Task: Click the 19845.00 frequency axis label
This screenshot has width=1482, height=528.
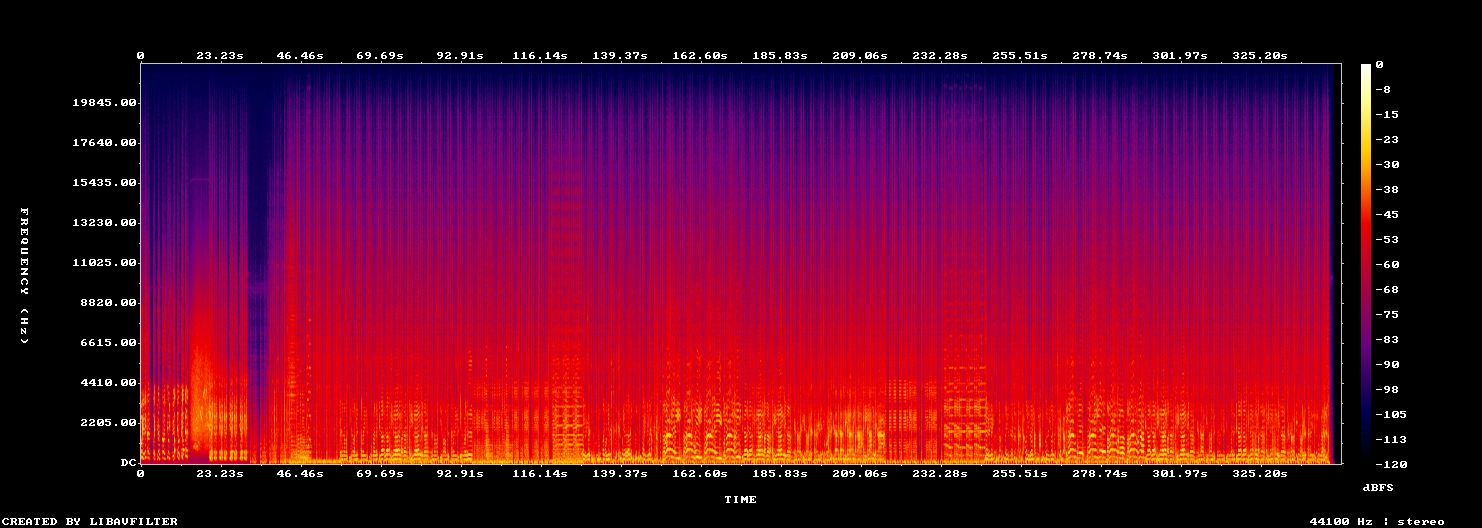Action: [x=105, y=103]
